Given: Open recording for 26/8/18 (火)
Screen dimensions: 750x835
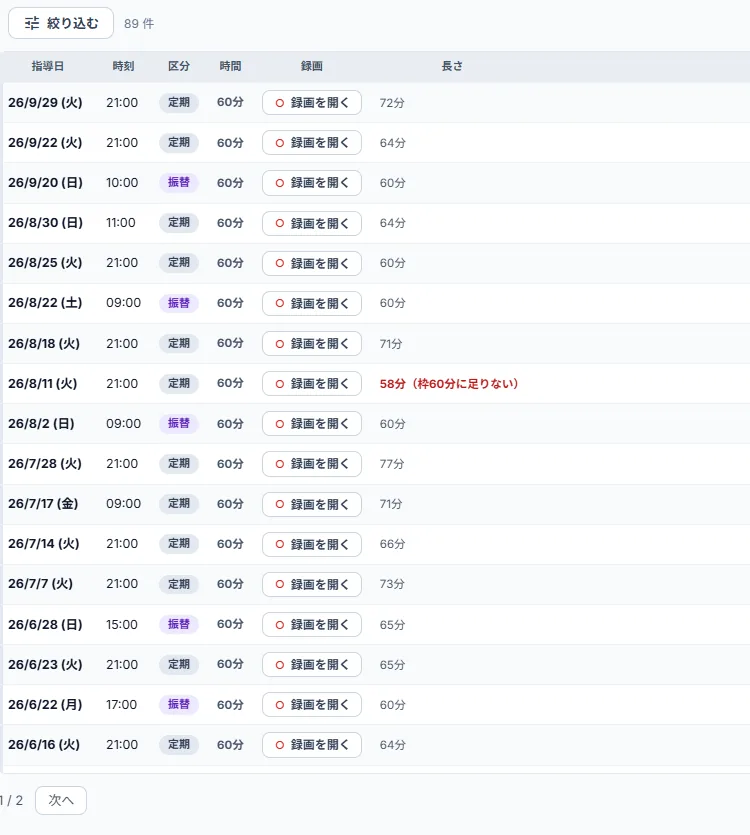Looking at the screenshot, I should (x=312, y=343).
